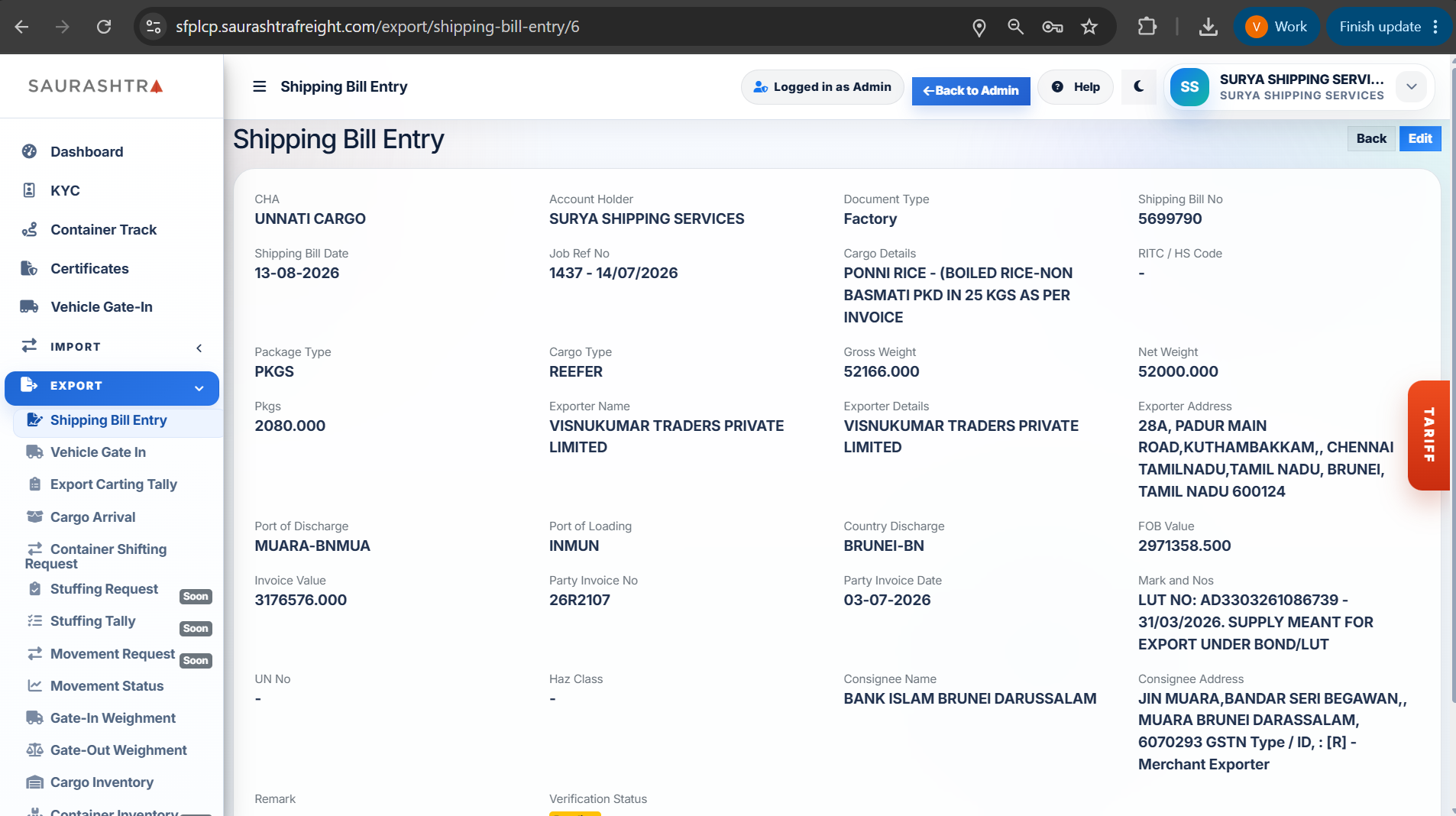Click the Movement Status chart icon
The height and width of the screenshot is (816, 1456).
[x=34, y=686]
